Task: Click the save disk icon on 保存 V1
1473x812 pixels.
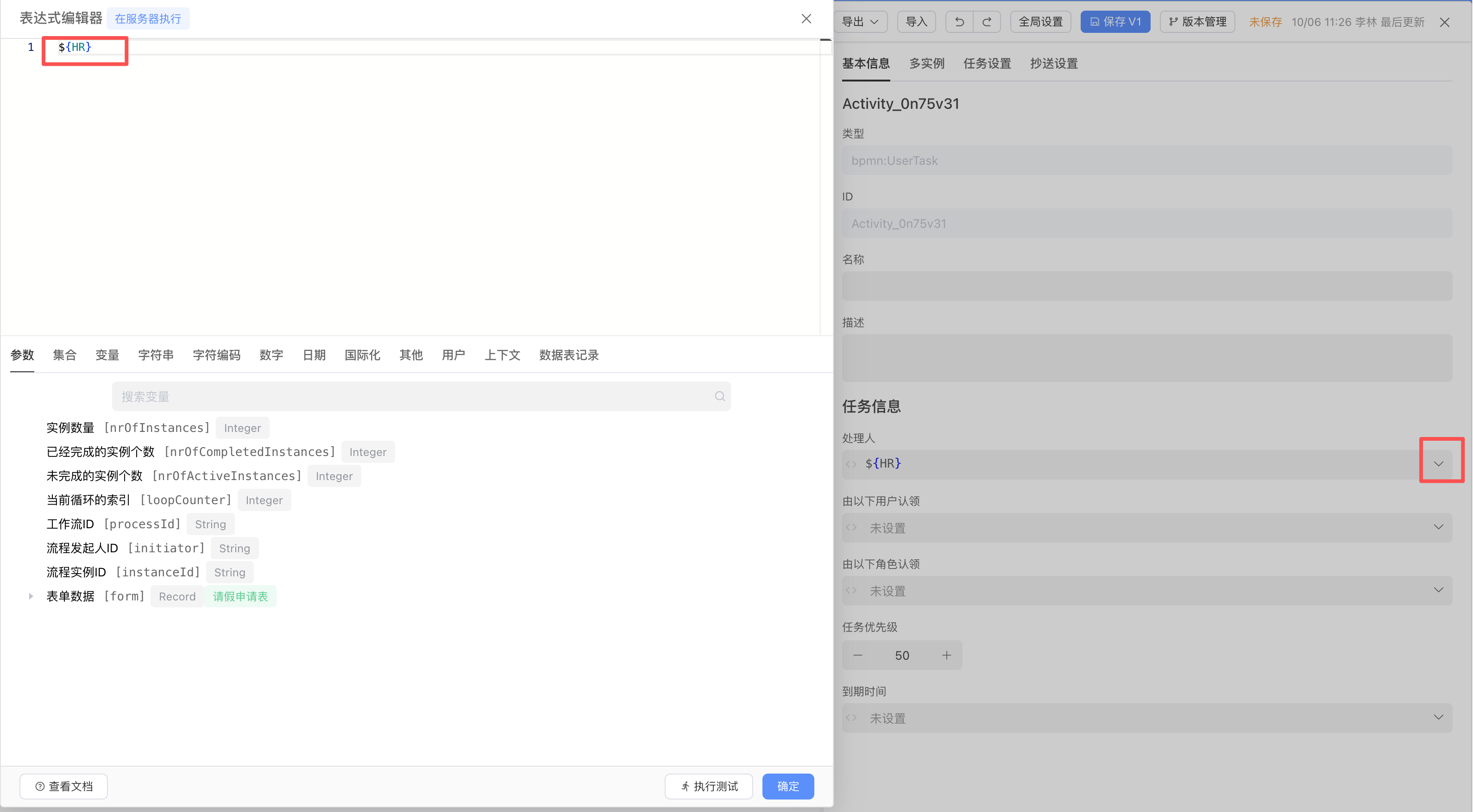Action: click(x=1095, y=21)
